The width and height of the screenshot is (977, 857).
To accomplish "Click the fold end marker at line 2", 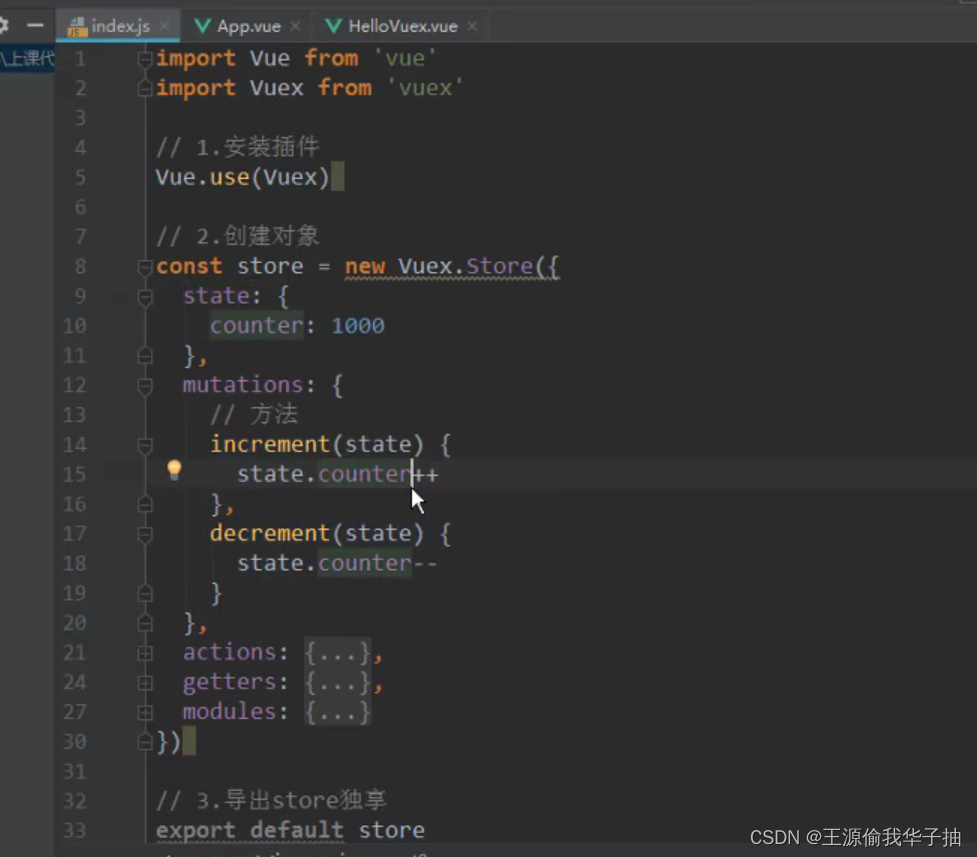I will tap(145, 89).
